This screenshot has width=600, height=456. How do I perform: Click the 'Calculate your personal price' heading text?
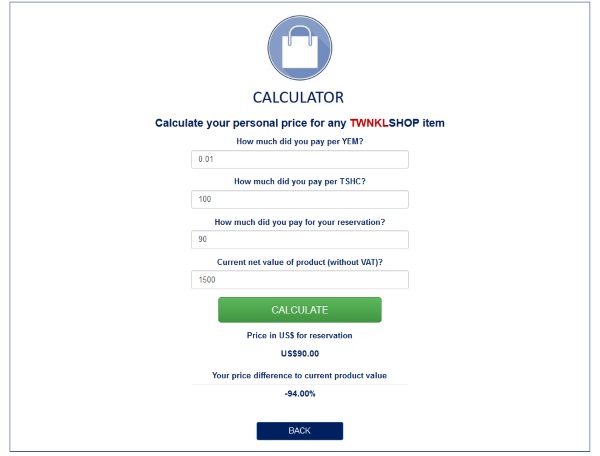pyautogui.click(x=300, y=123)
